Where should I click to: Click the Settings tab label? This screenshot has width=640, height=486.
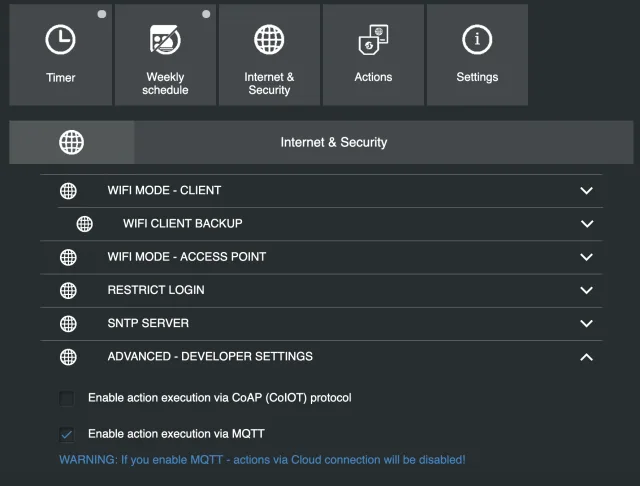pyautogui.click(x=477, y=77)
